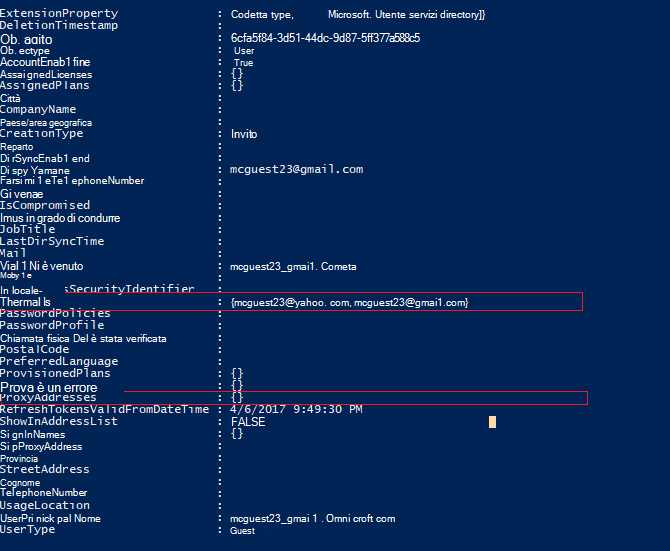Click the FALSE value for ShowInAddressList
670x551 pixels.
[248, 422]
